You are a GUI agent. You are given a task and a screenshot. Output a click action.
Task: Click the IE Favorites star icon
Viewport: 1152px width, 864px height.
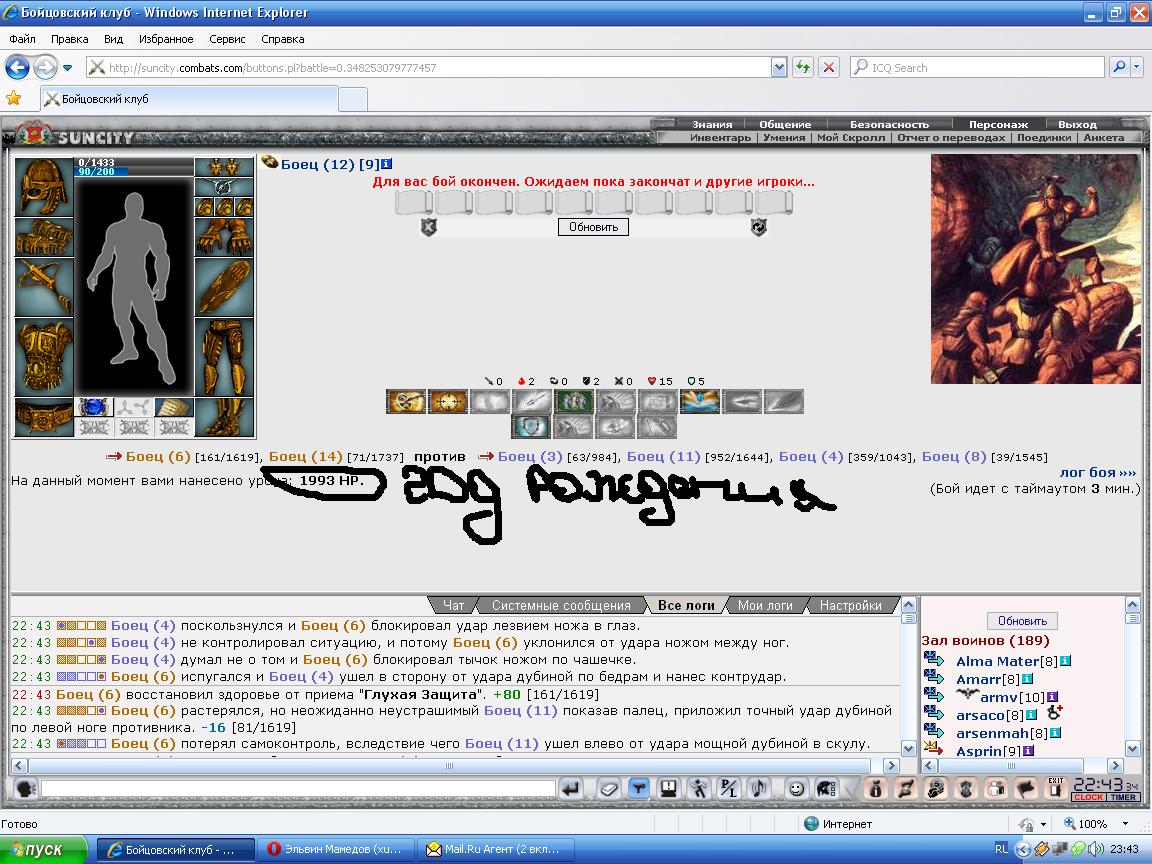pyautogui.click(x=13, y=98)
